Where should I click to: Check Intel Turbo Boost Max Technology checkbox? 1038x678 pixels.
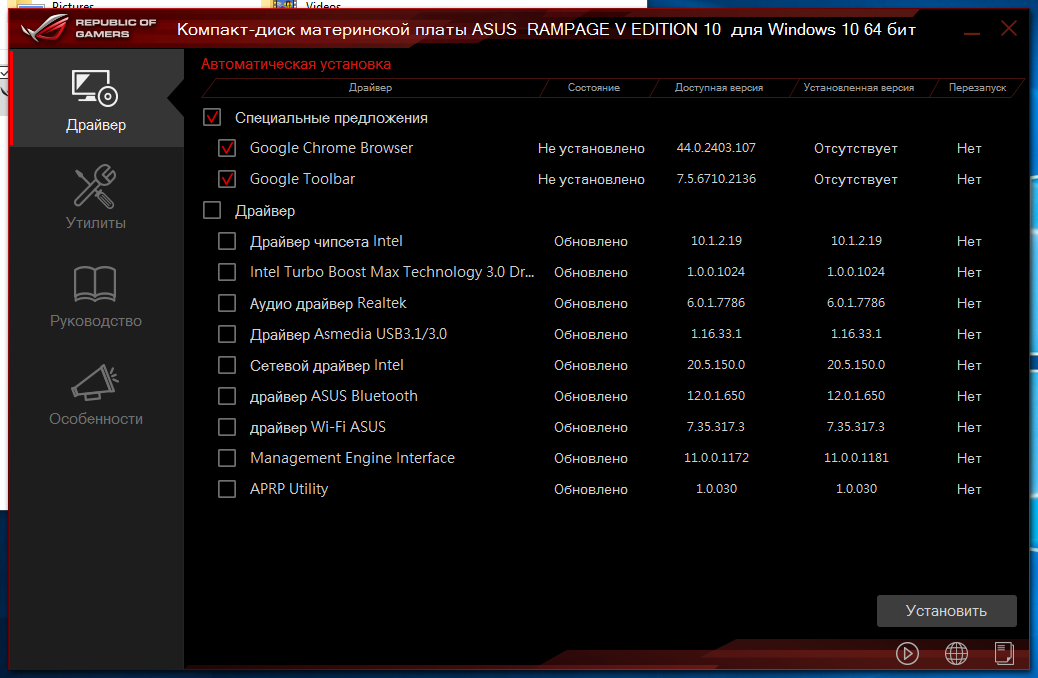(x=227, y=272)
